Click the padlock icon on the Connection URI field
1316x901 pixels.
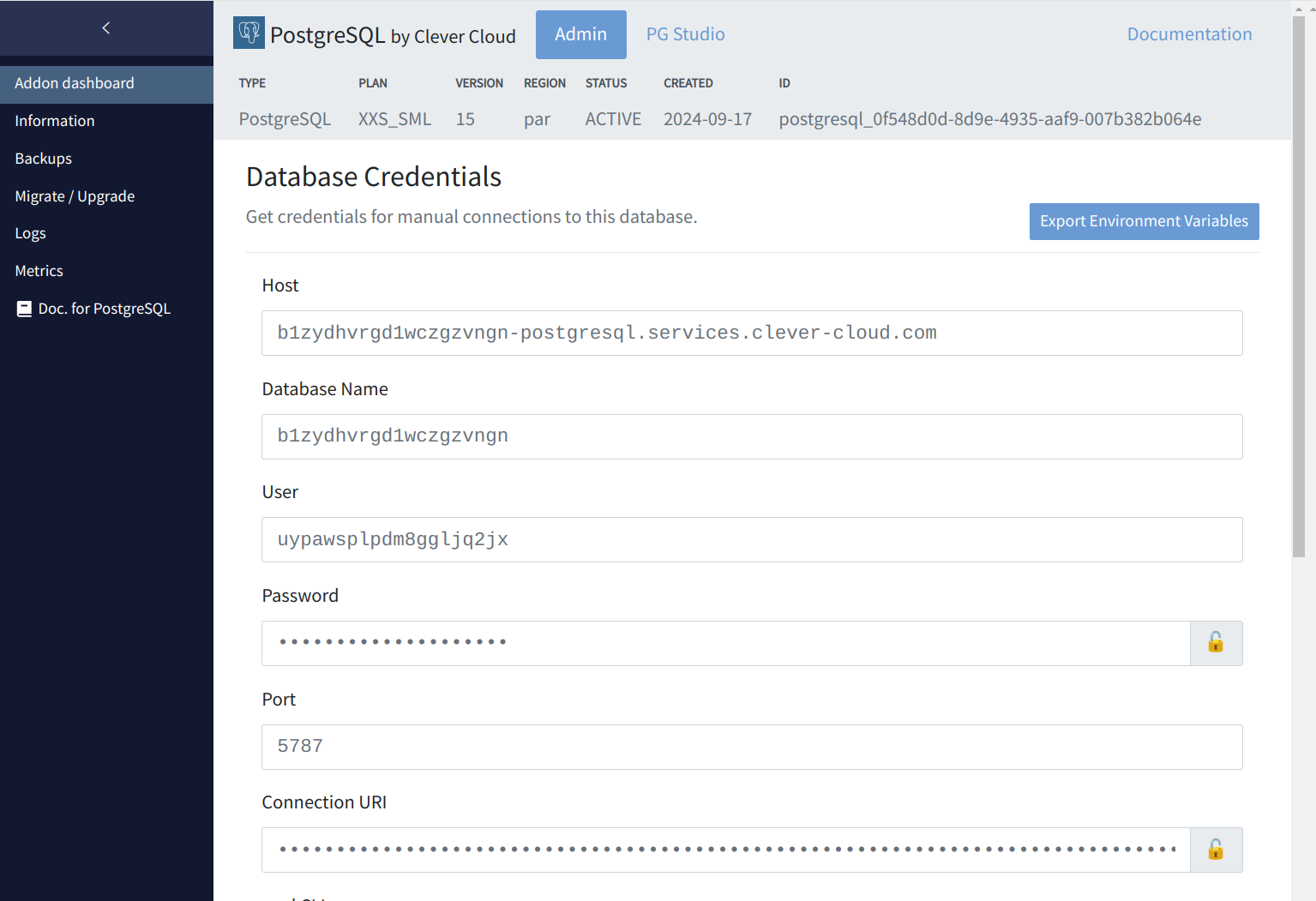1216,850
